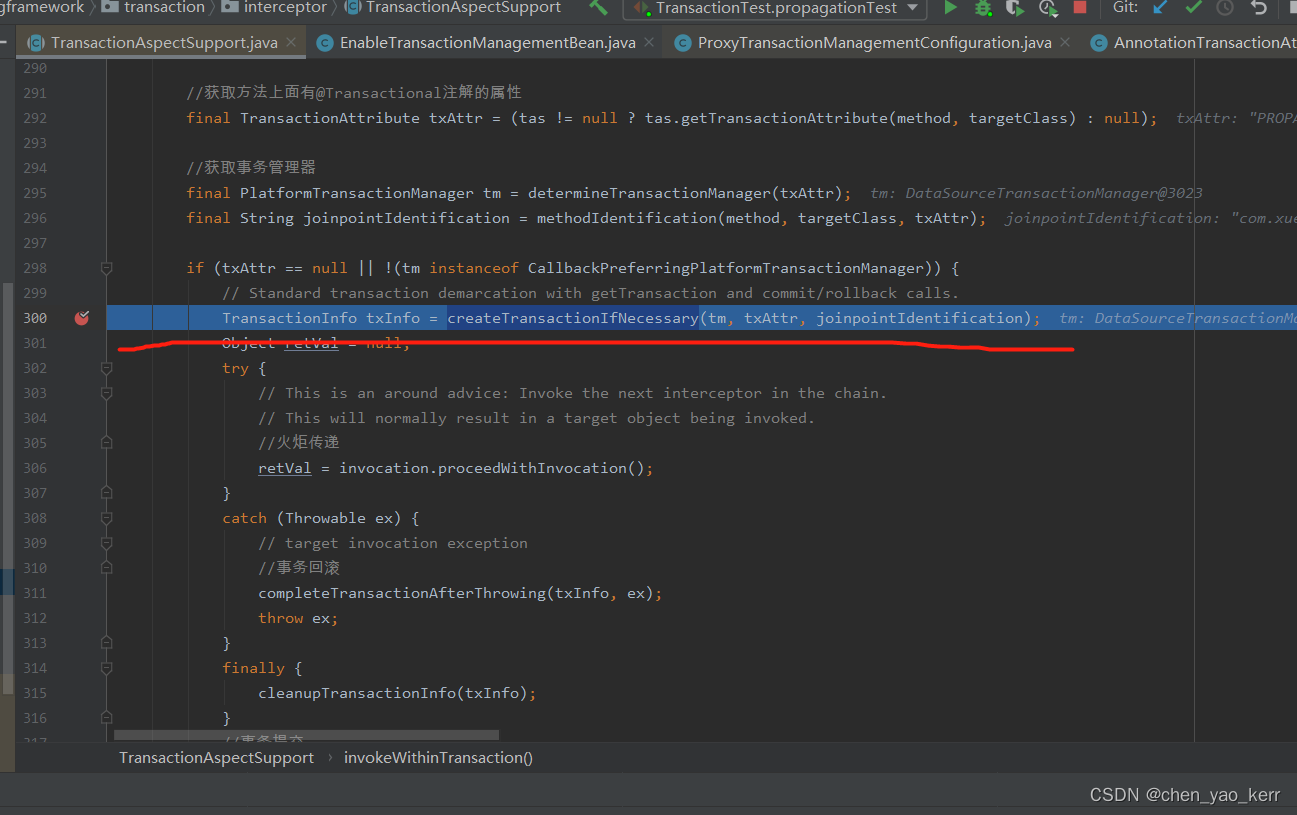Click the fold end marker at line 307
This screenshot has height=815, width=1297.
(106, 493)
